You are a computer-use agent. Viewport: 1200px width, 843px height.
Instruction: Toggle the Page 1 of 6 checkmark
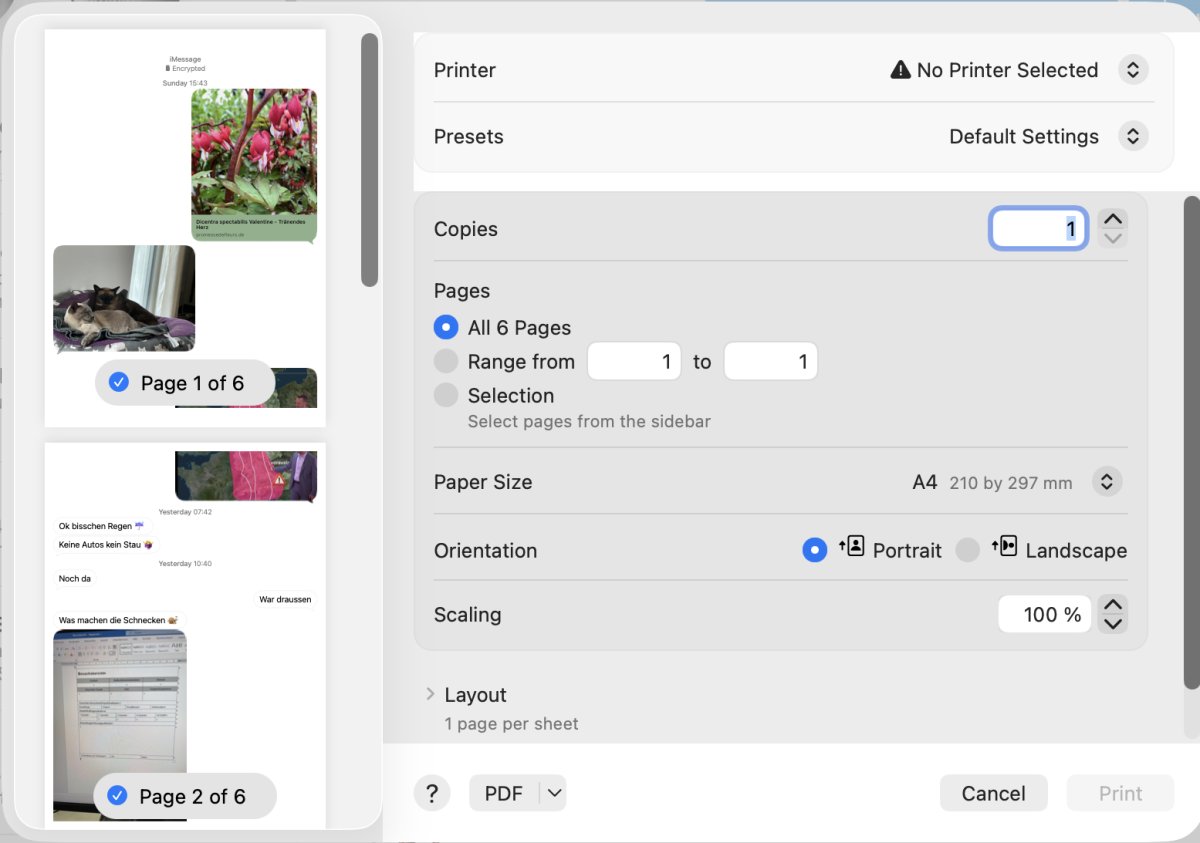pyautogui.click(x=118, y=382)
